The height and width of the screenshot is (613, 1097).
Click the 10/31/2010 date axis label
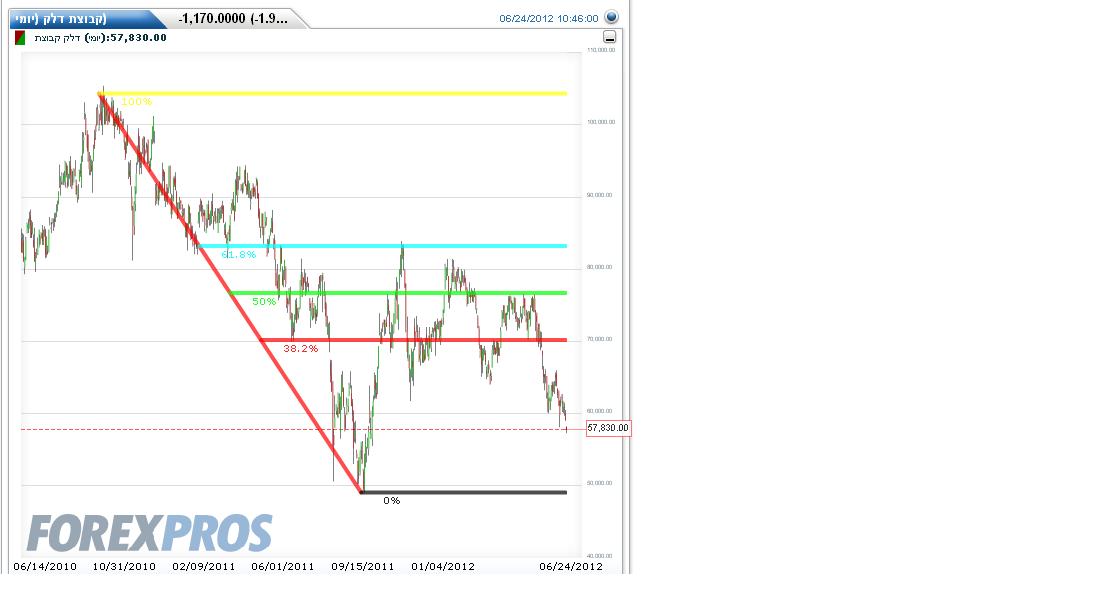[123, 566]
